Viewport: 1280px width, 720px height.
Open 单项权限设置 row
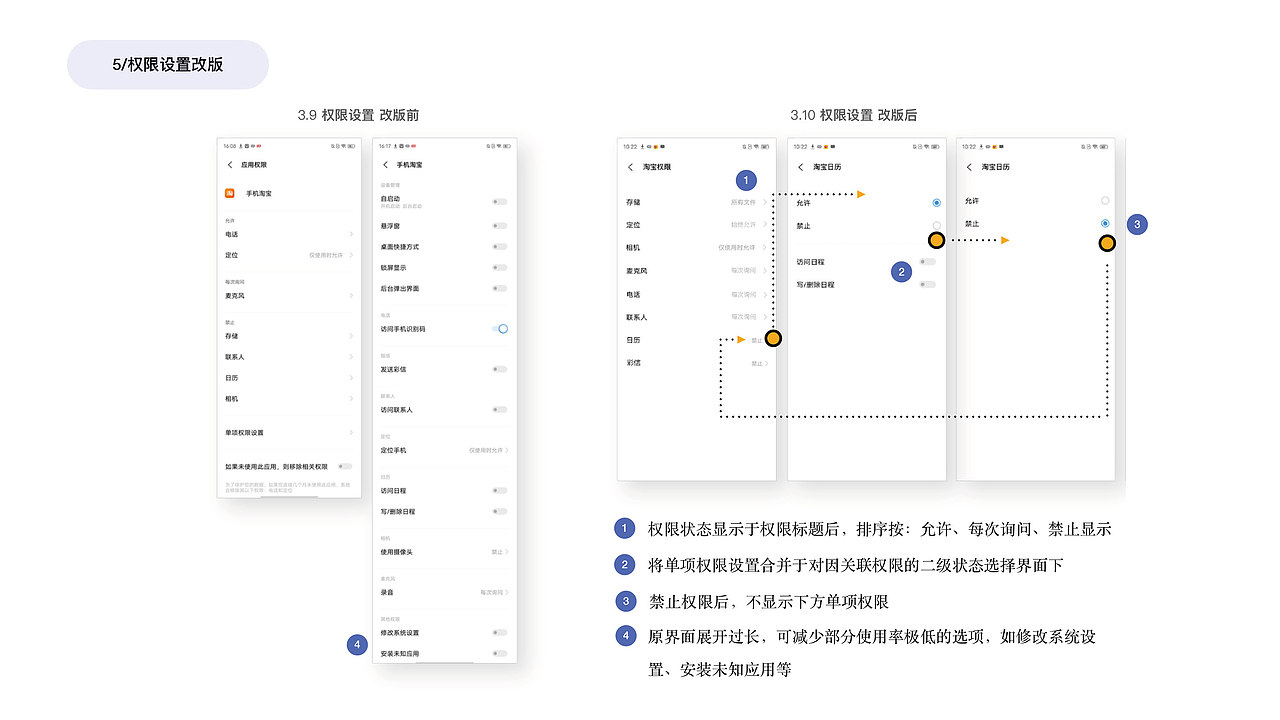click(x=289, y=433)
